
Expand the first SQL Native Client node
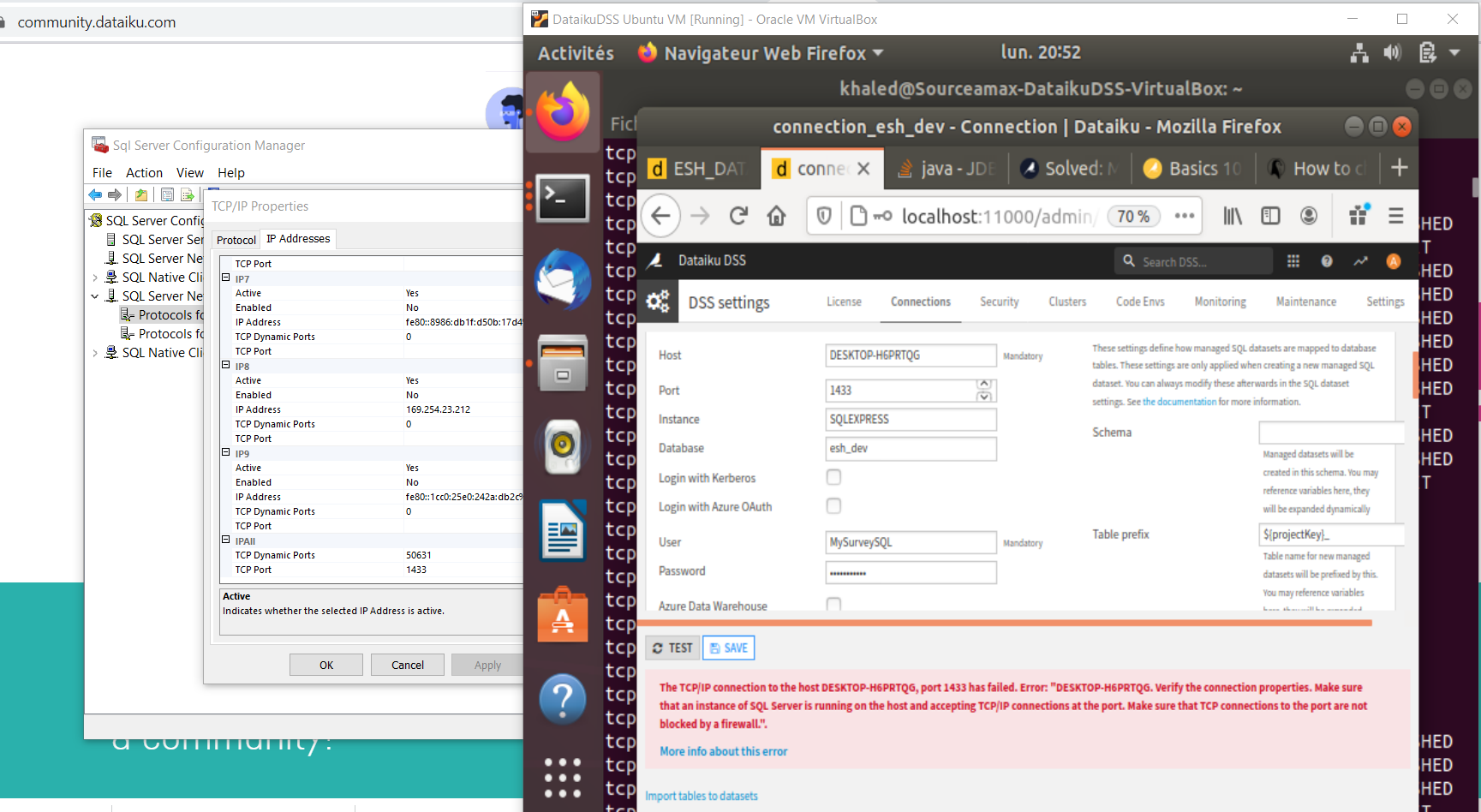pos(95,277)
